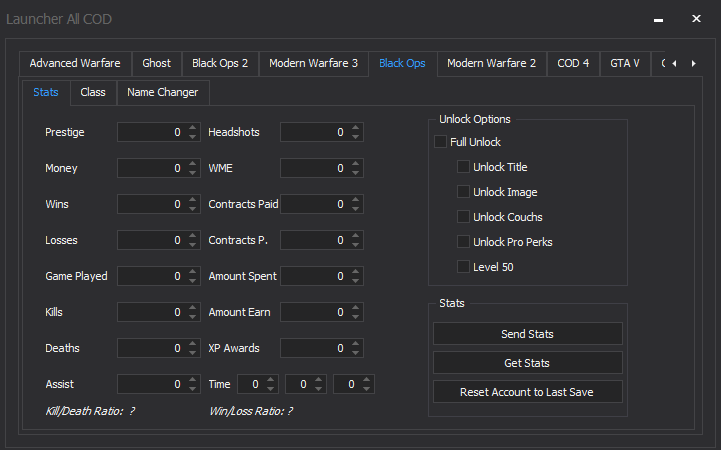Image resolution: width=721 pixels, height=450 pixels.
Task: Increase the Losses value
Action: (193, 235)
